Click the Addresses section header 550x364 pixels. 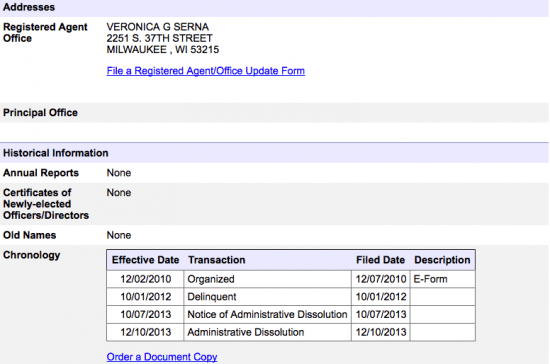[274, 8]
